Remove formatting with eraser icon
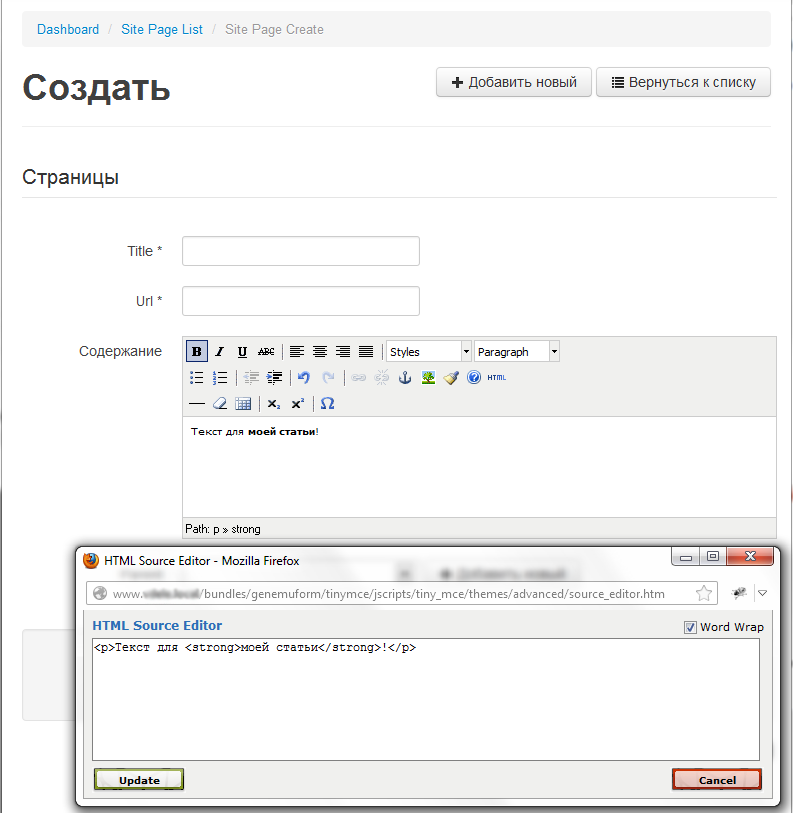Viewport: 793px width, 813px height. tap(219, 403)
